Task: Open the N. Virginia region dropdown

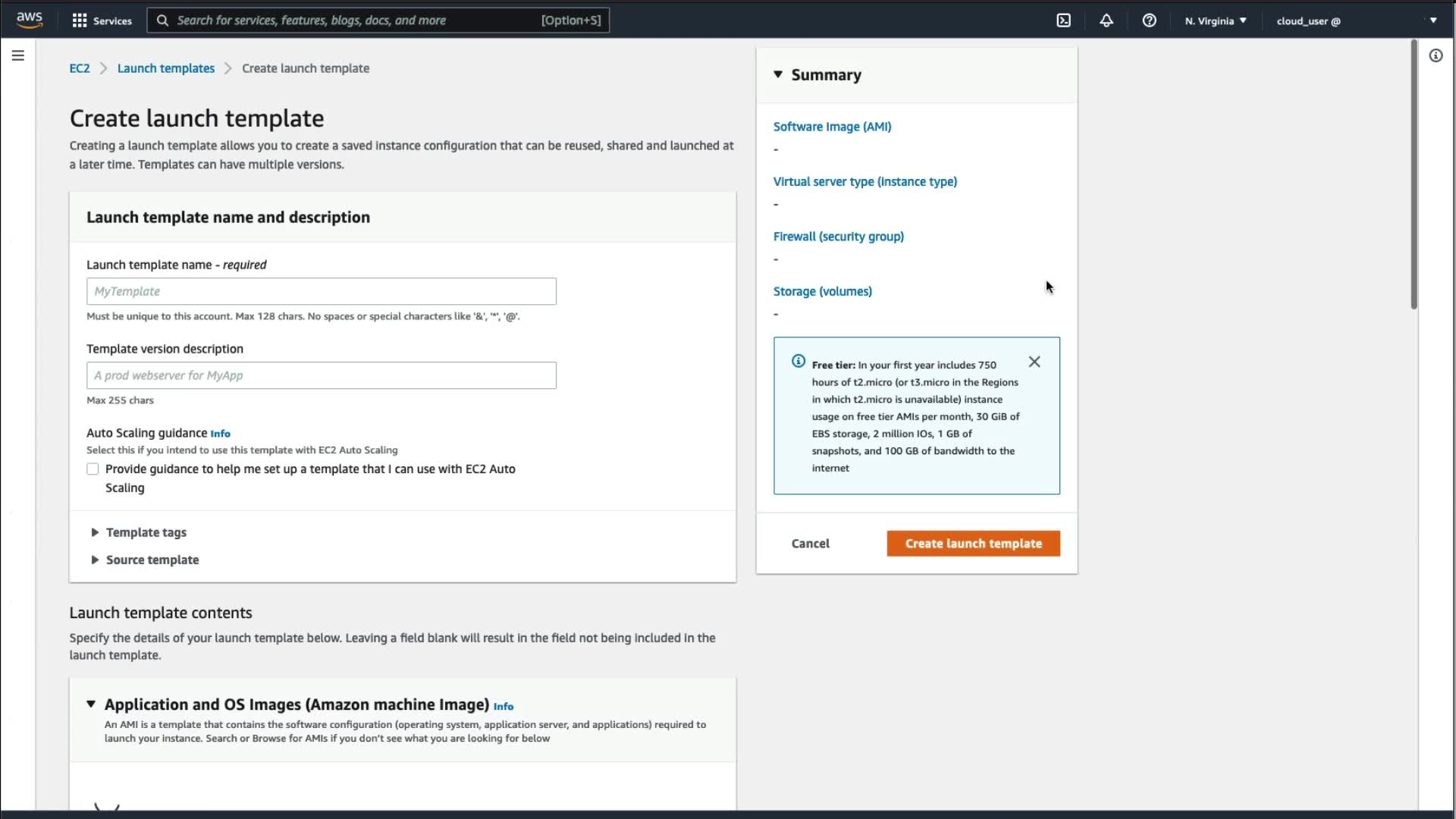Action: [x=1215, y=20]
